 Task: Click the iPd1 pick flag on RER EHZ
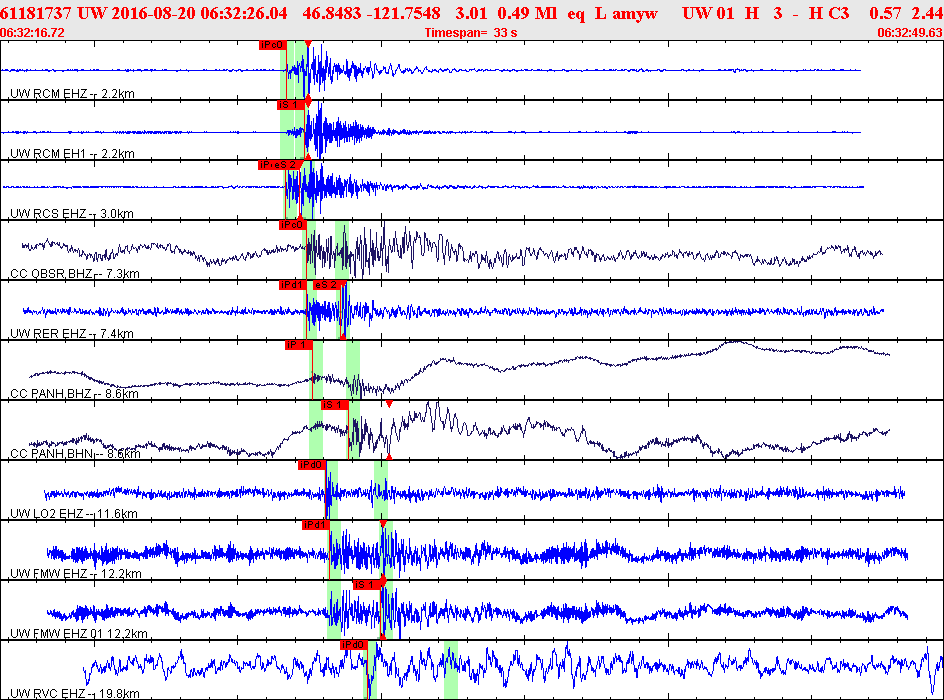[293, 285]
